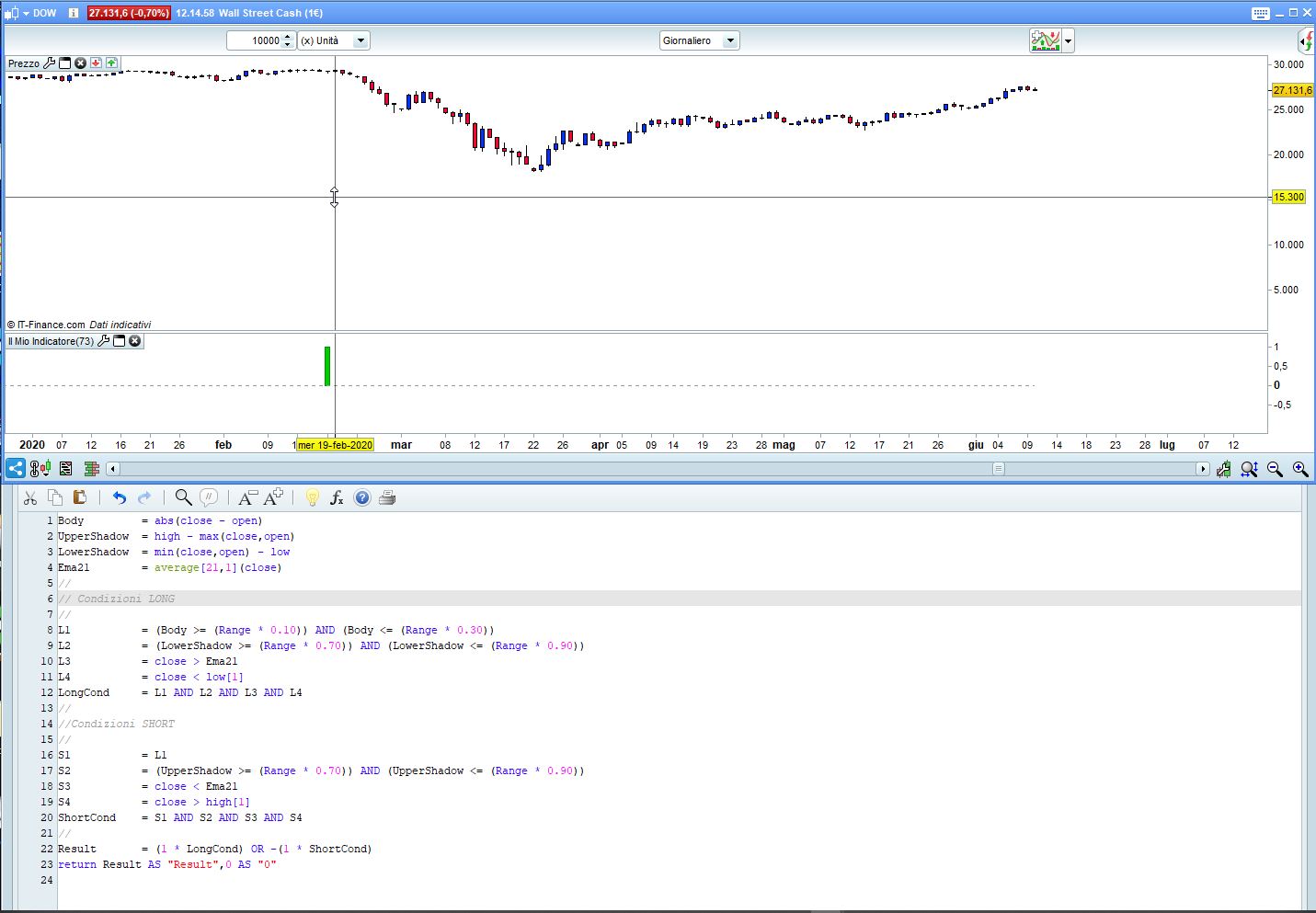Screen dimensions: 1316x913
Task: Increase the 10000 units value
Action: coord(288,37)
